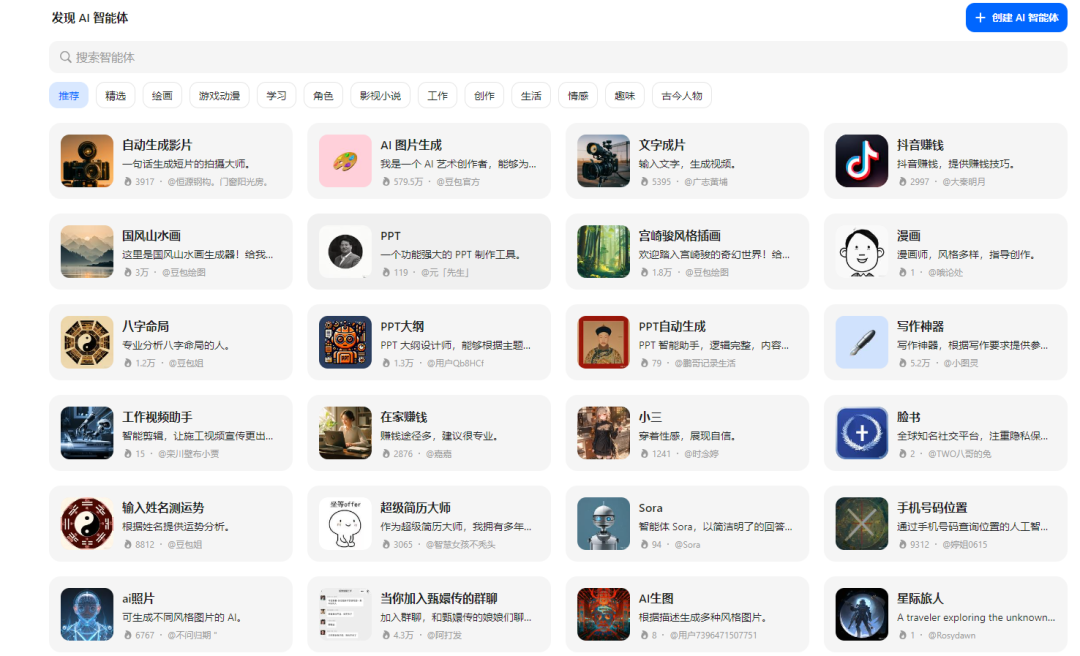The image size is (1080, 656).
Task: Click the 创建 AI 智能体 button
Action: point(1016,17)
